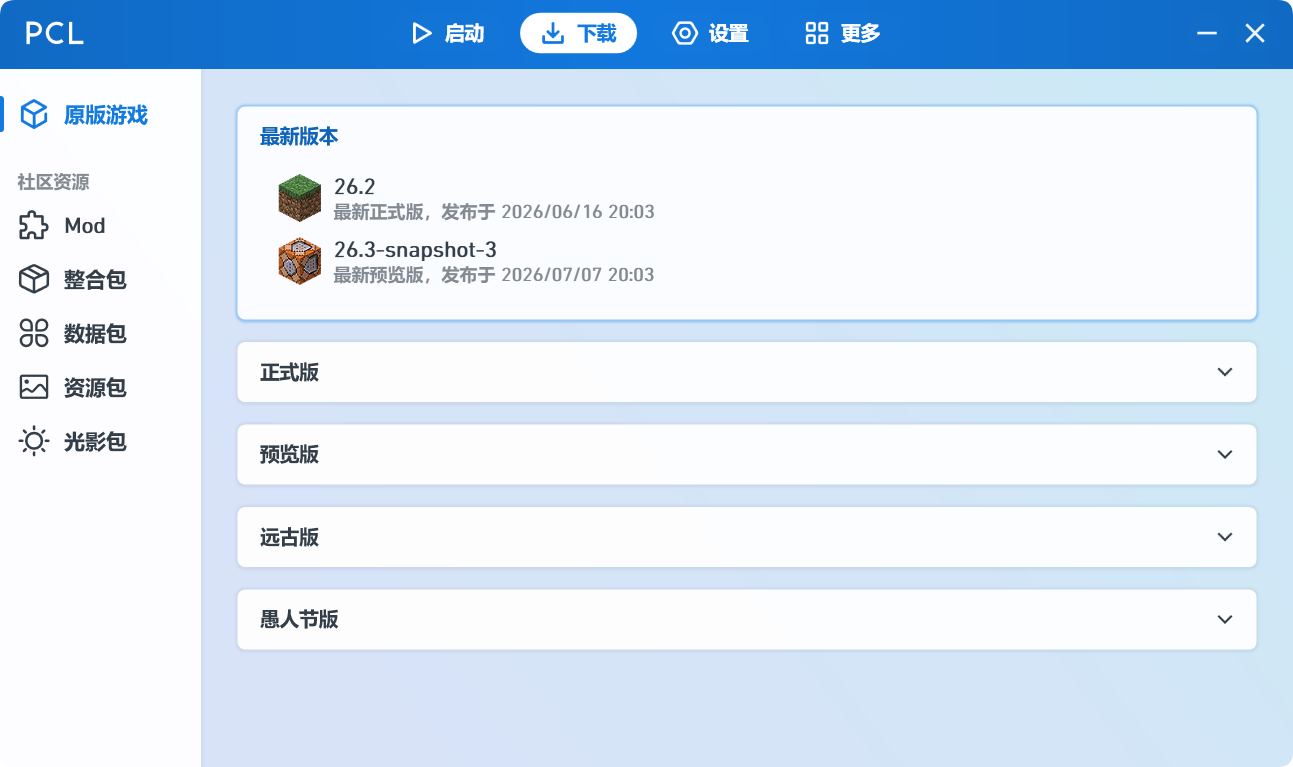Open the 资源包 resource pack page
The width and height of the screenshot is (1293, 767).
pyautogui.click(x=100, y=388)
